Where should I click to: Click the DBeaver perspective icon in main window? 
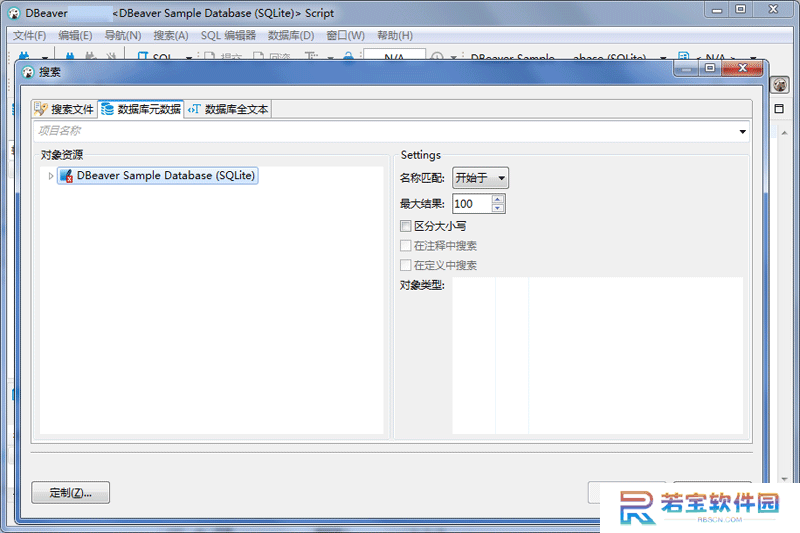[x=780, y=85]
